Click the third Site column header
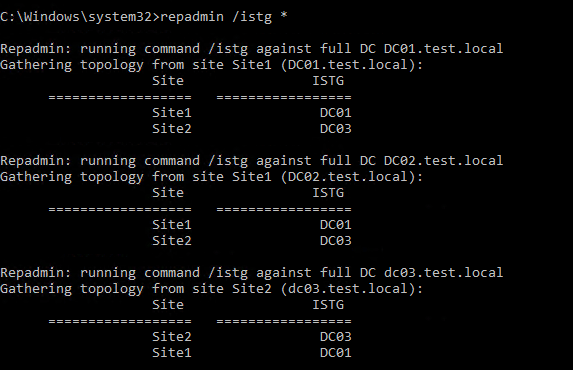This screenshot has width=573, height=370. click(x=168, y=305)
